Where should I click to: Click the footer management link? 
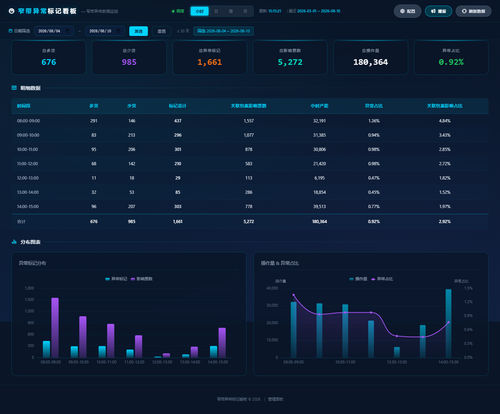[x=275, y=399]
